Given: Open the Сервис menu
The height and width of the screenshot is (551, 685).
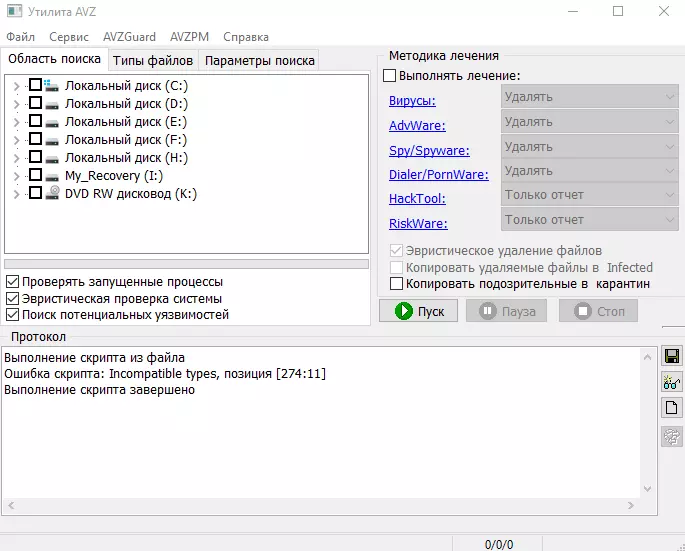Looking at the screenshot, I should coord(69,37).
